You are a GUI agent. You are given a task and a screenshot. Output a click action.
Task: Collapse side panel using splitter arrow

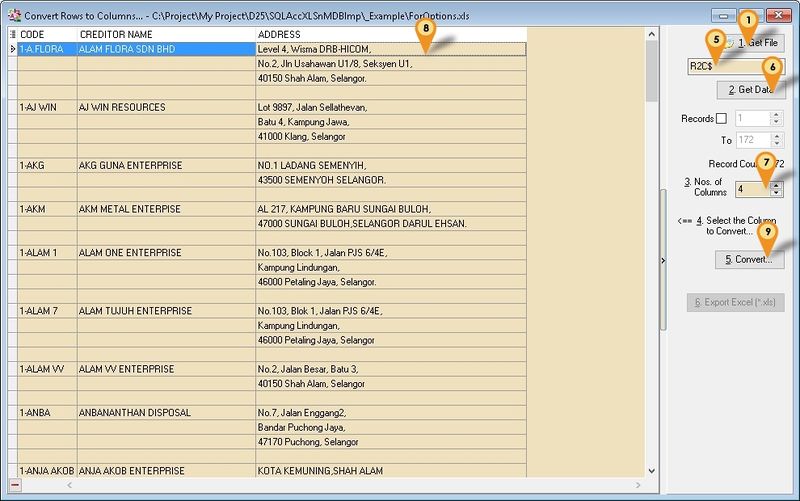664,260
